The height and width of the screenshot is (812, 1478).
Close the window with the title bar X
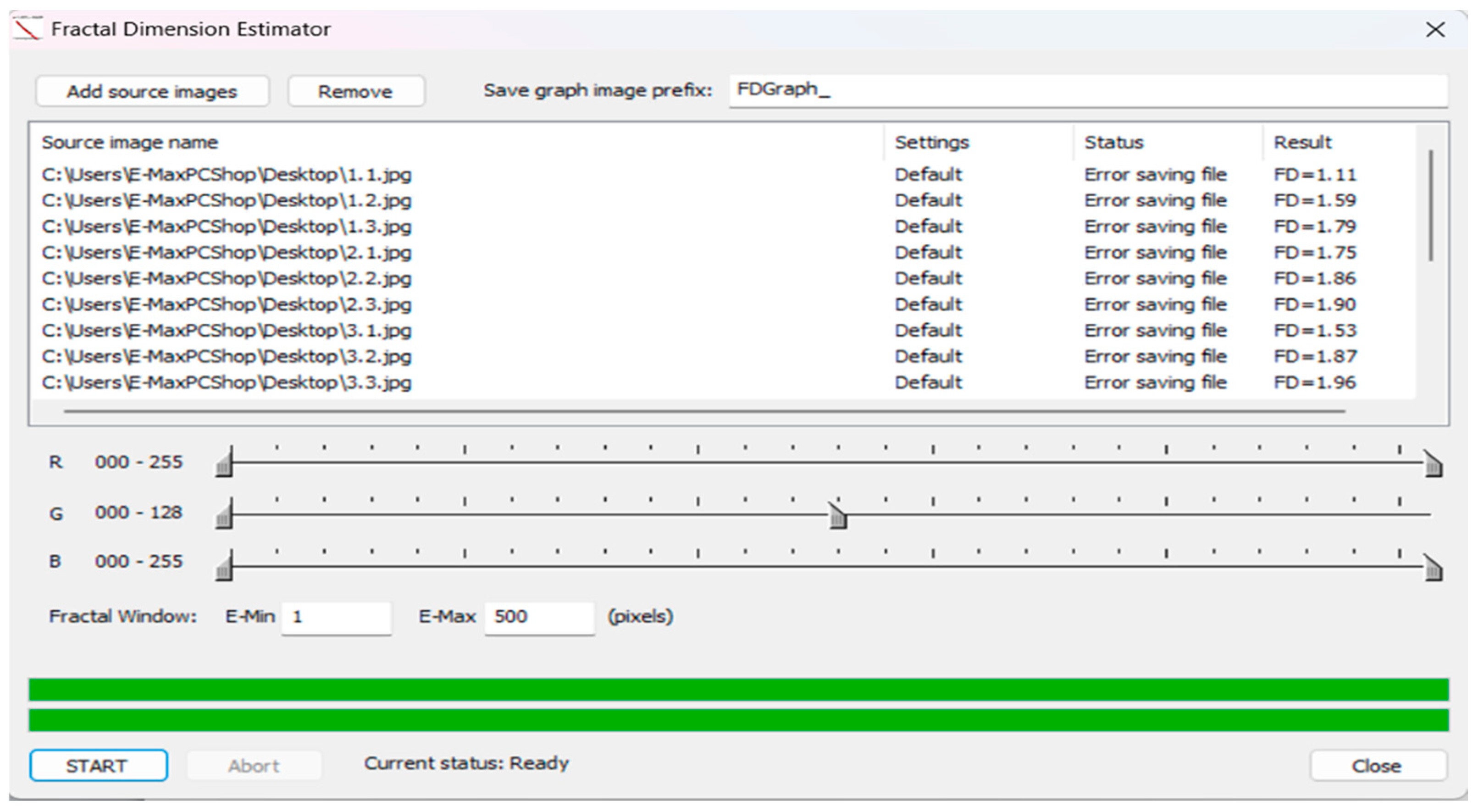pyautogui.click(x=1435, y=29)
